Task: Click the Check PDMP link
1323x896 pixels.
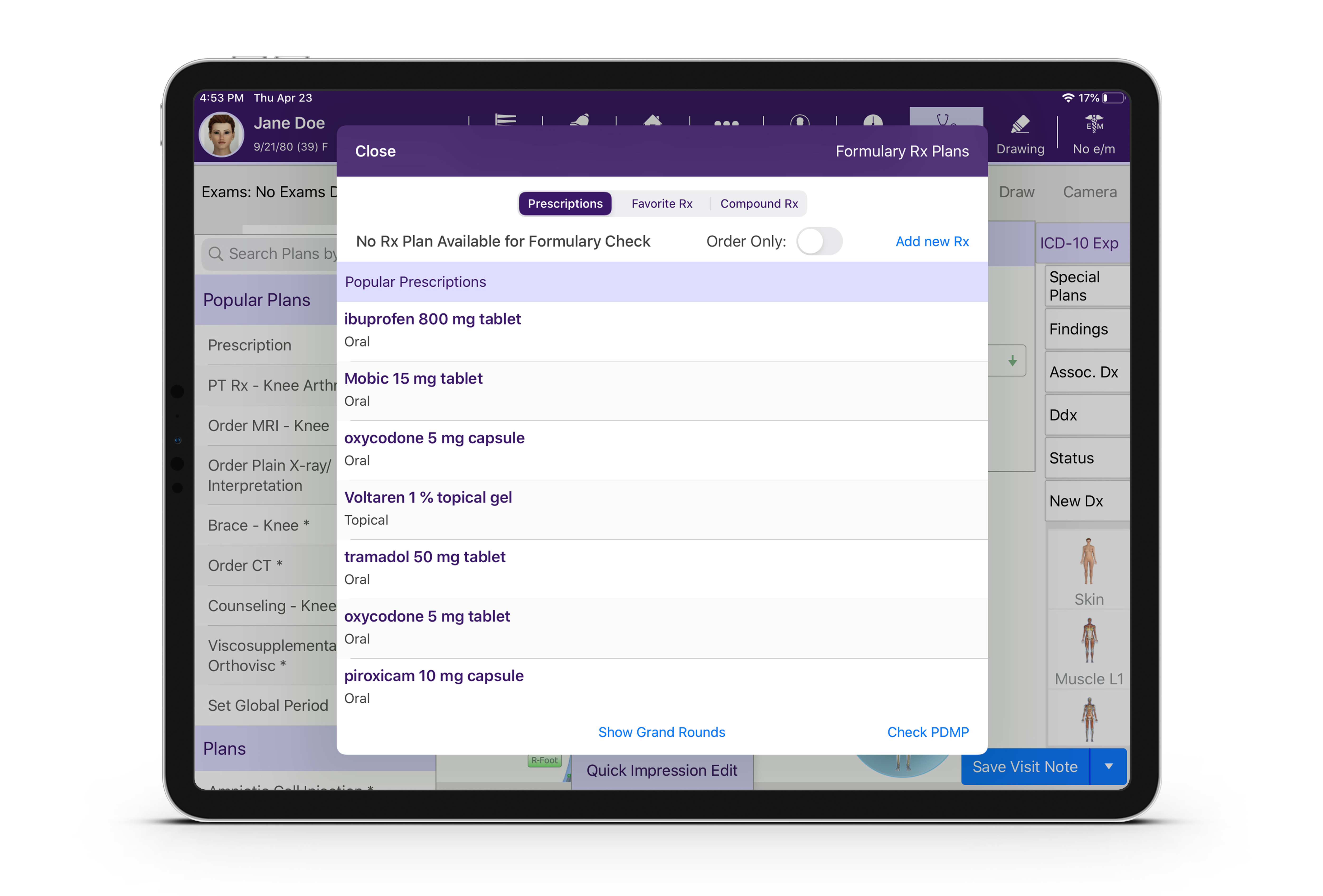Action: (927, 732)
